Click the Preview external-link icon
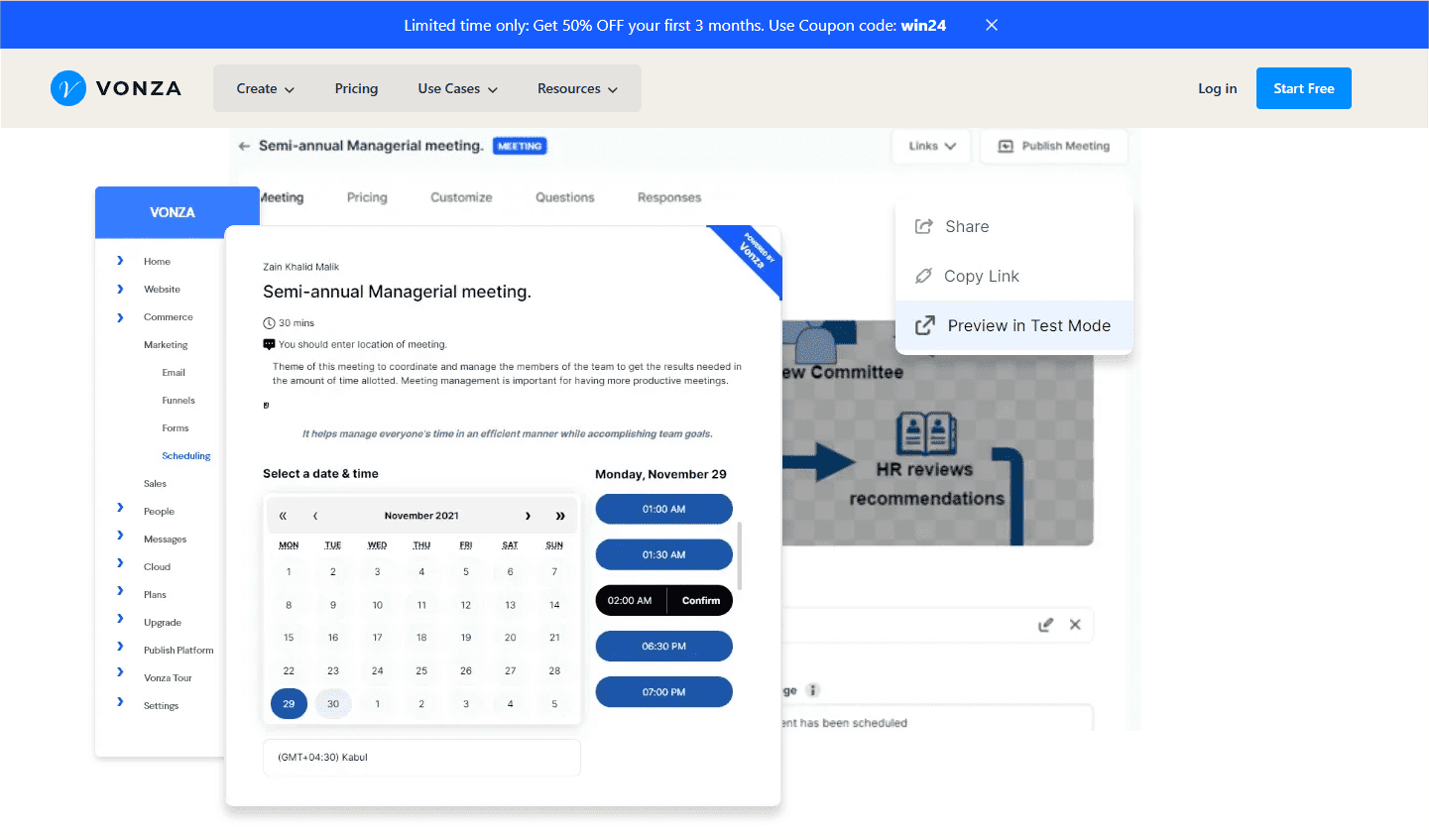This screenshot has width=1429, height=840. coord(924,325)
